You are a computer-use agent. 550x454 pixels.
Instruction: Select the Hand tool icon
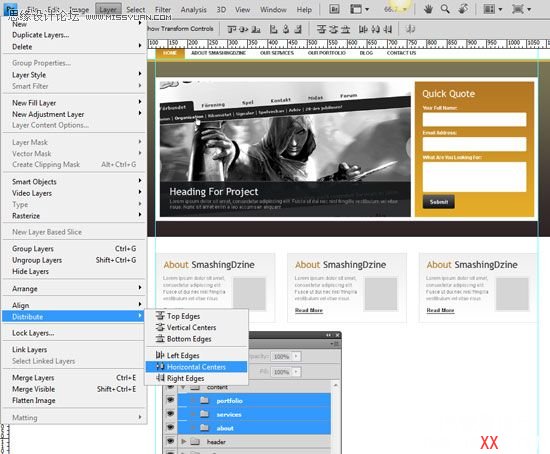428,9
